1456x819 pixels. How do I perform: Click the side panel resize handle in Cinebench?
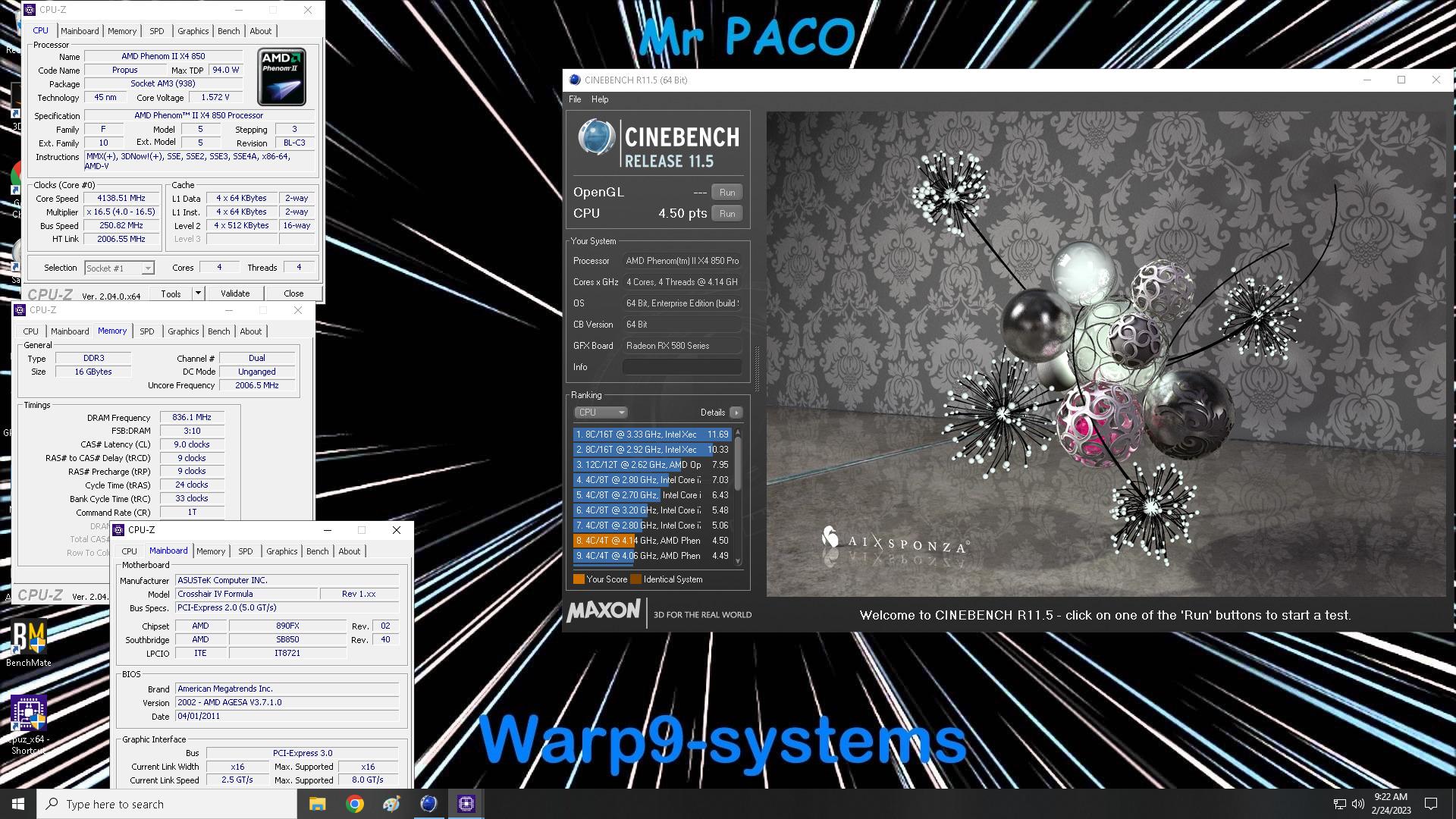coord(758,369)
